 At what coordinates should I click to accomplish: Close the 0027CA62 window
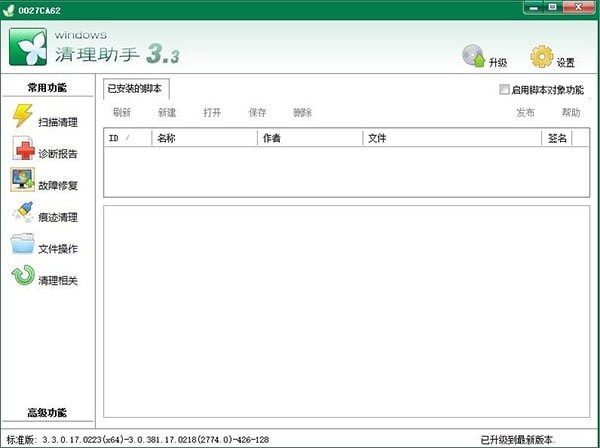[x=578, y=8]
